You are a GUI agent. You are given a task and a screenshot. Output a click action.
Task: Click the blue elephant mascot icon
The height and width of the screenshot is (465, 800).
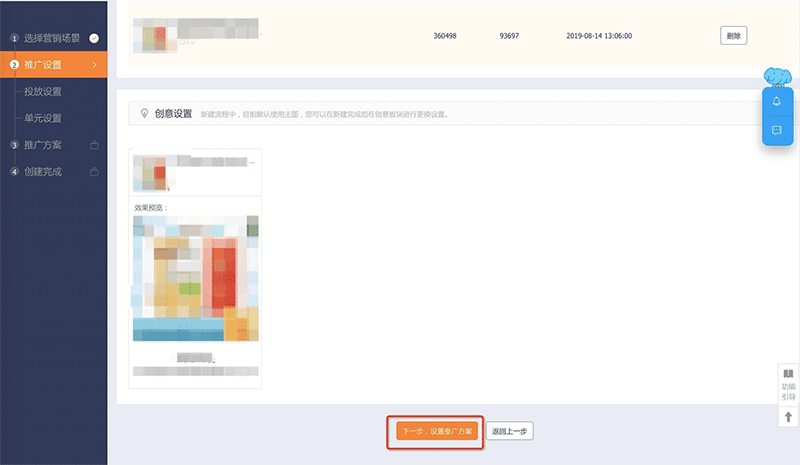tap(777, 77)
